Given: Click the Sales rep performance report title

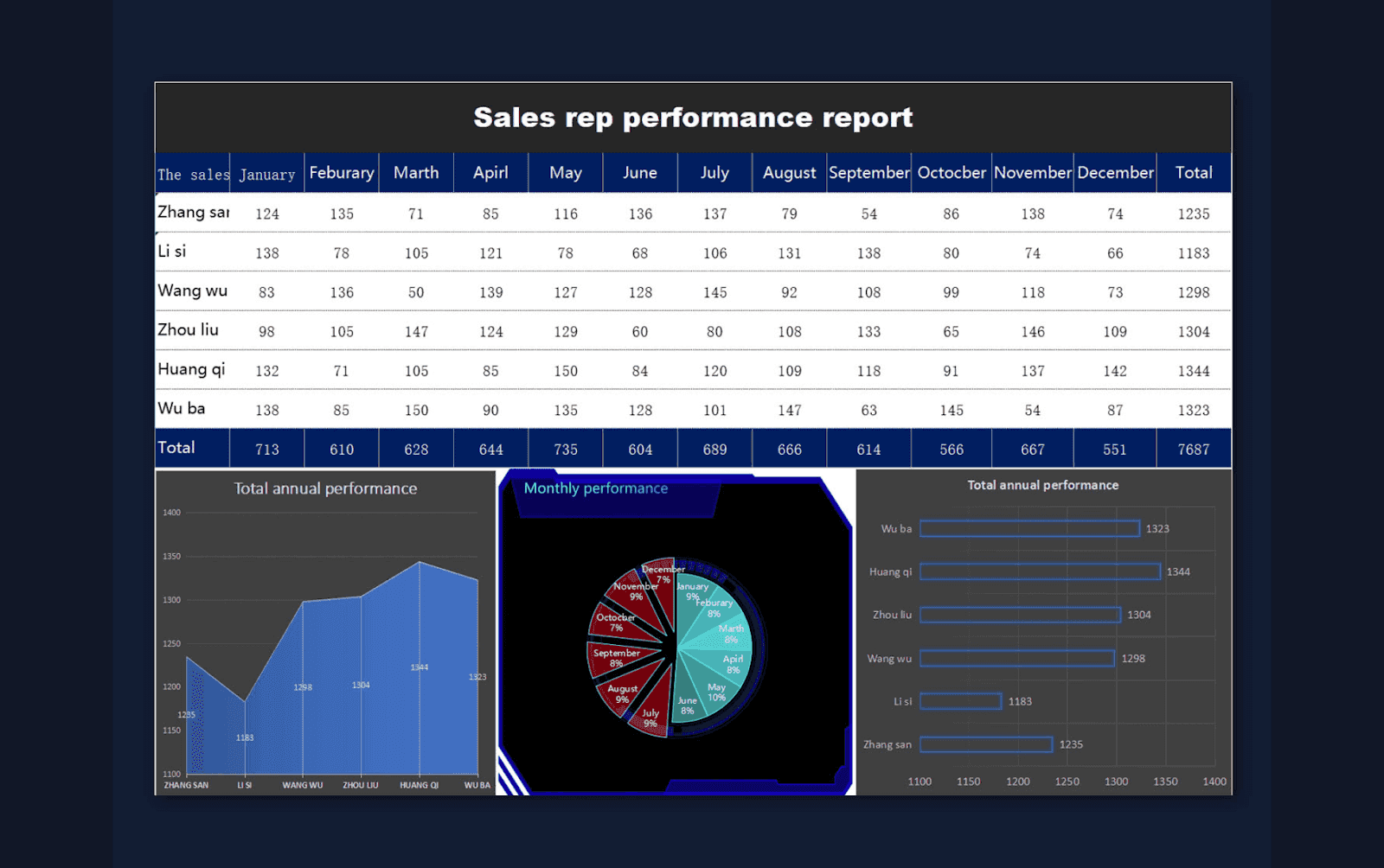Looking at the screenshot, I should pos(692,117).
